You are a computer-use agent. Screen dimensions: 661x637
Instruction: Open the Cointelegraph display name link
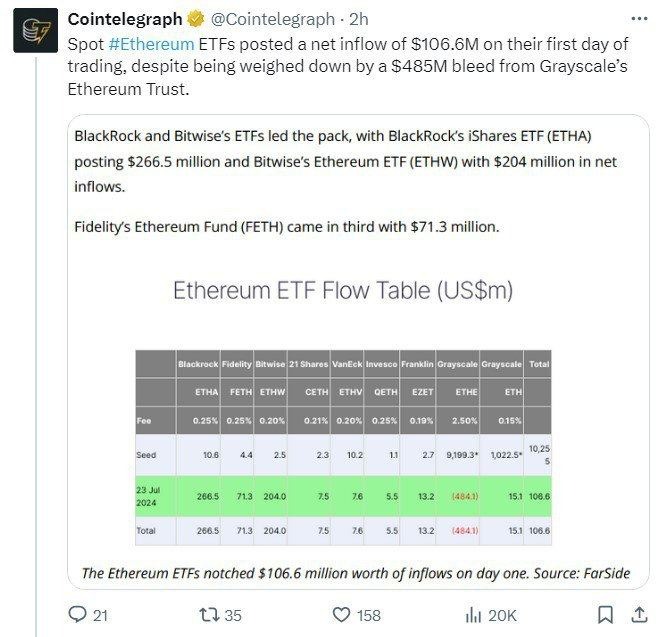point(125,19)
